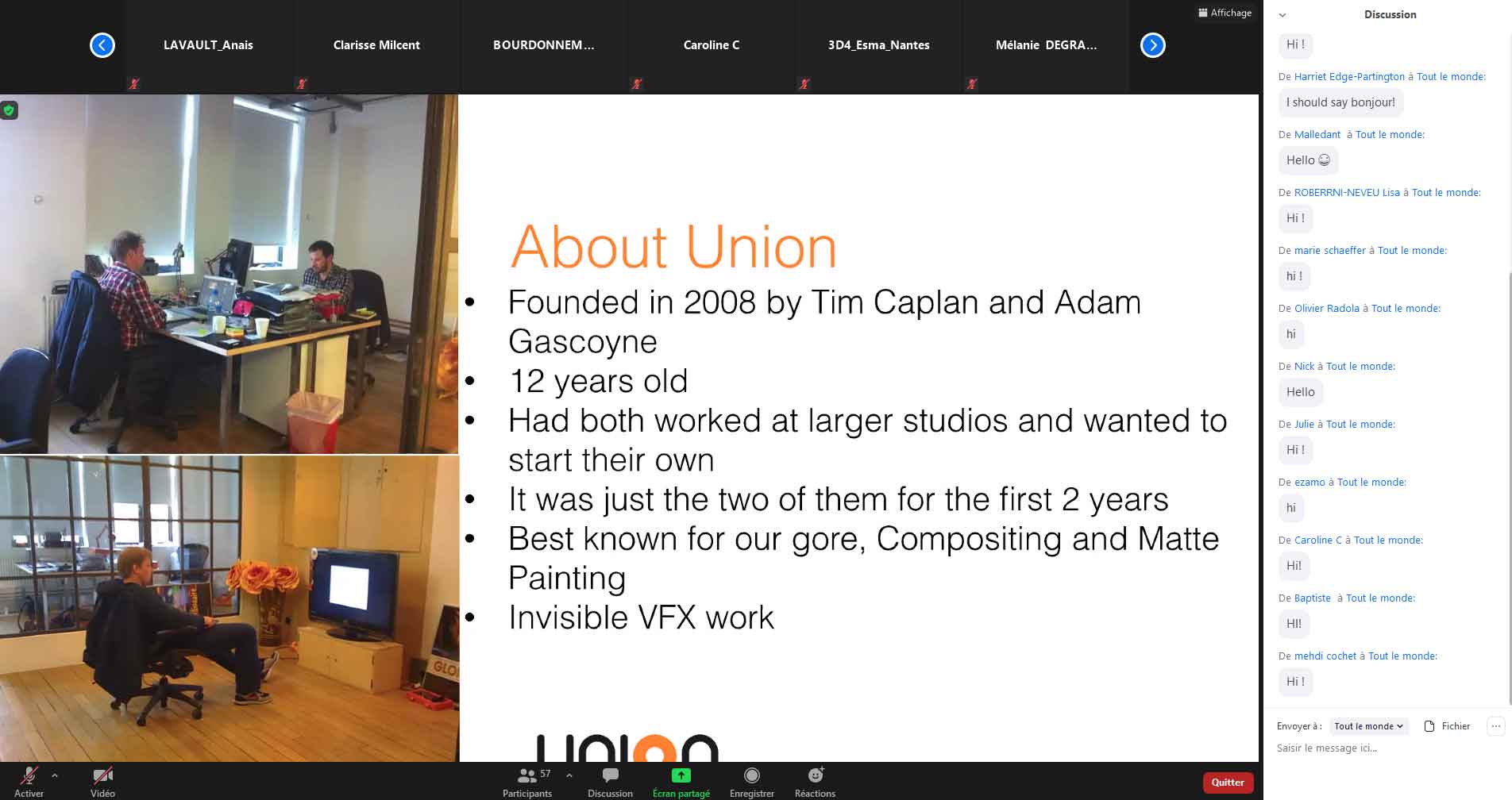Screen dimensions: 1512x800
Task: Click the chat panel vertical scrollbar
Action: point(1509,487)
